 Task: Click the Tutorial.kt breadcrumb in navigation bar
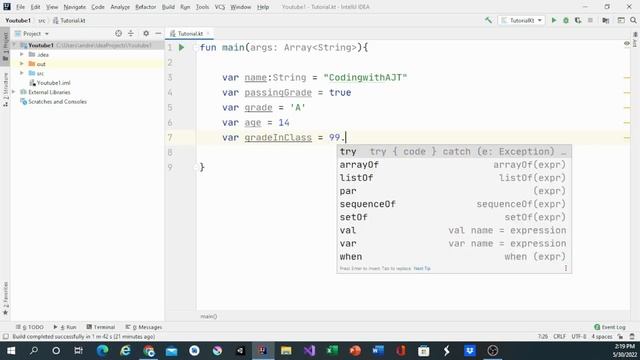point(69,20)
